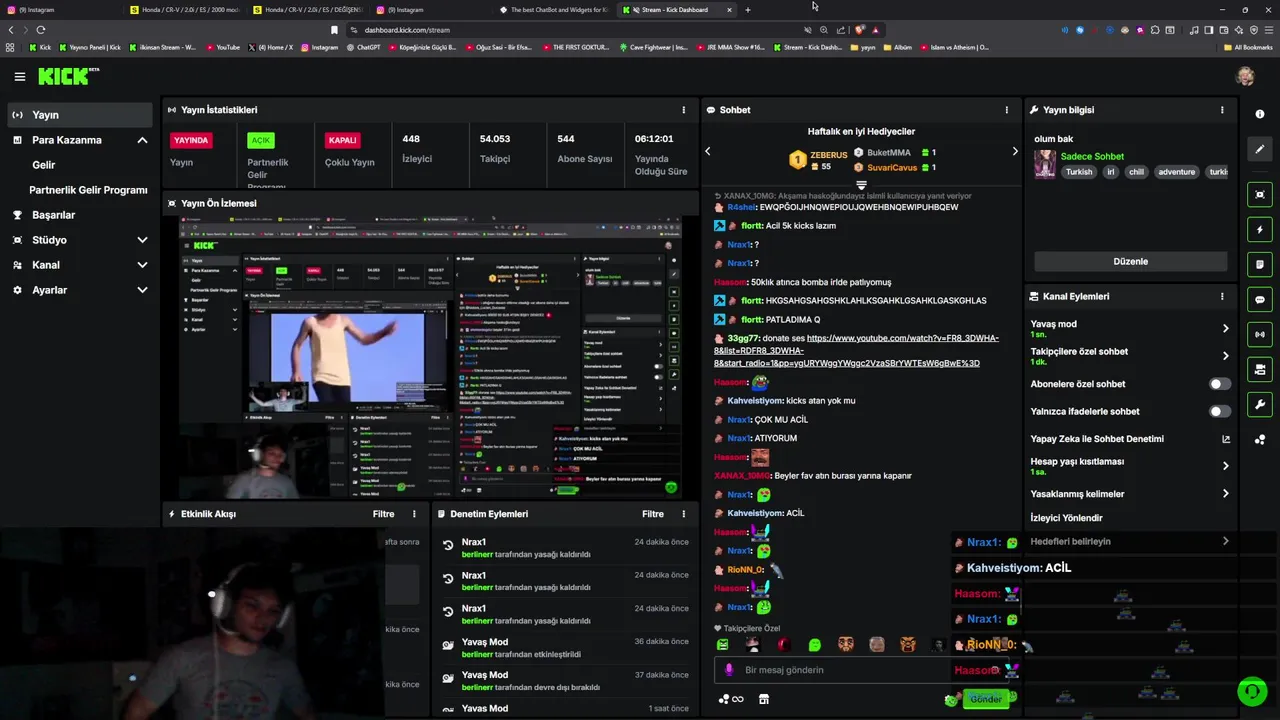Open the Kicks infinity gift icon under chat
This screenshot has width=1280, height=720.
tap(731, 699)
